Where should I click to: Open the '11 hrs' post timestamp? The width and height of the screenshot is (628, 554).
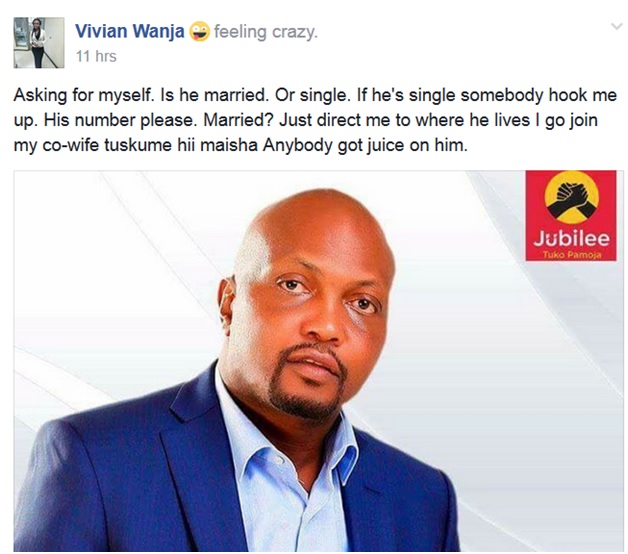96,56
